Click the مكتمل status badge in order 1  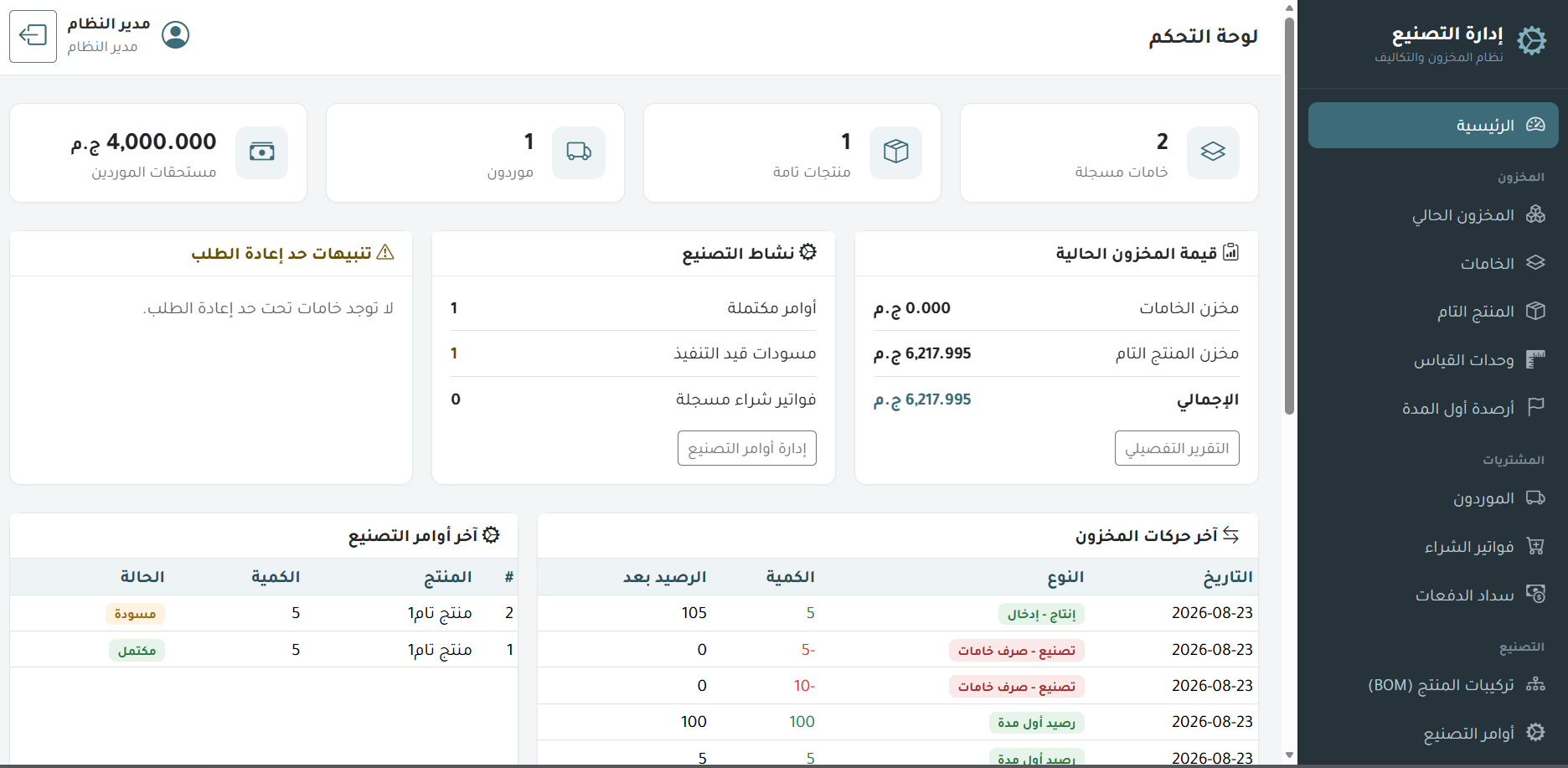137,651
